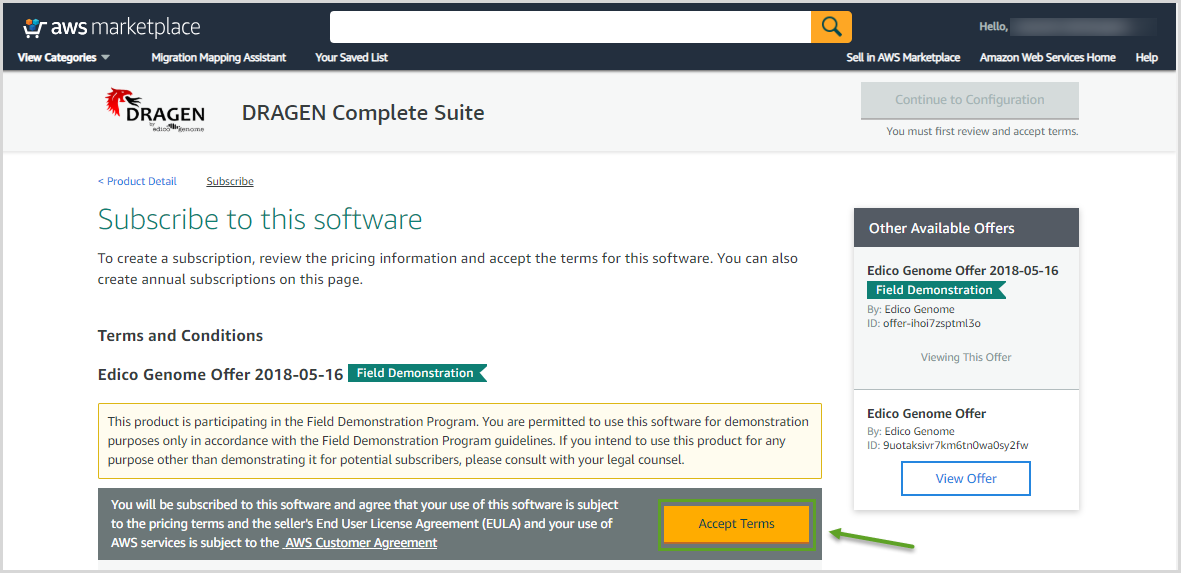Viewport: 1181px width, 573px height.
Task: Open the Help link
Action: coord(1146,57)
